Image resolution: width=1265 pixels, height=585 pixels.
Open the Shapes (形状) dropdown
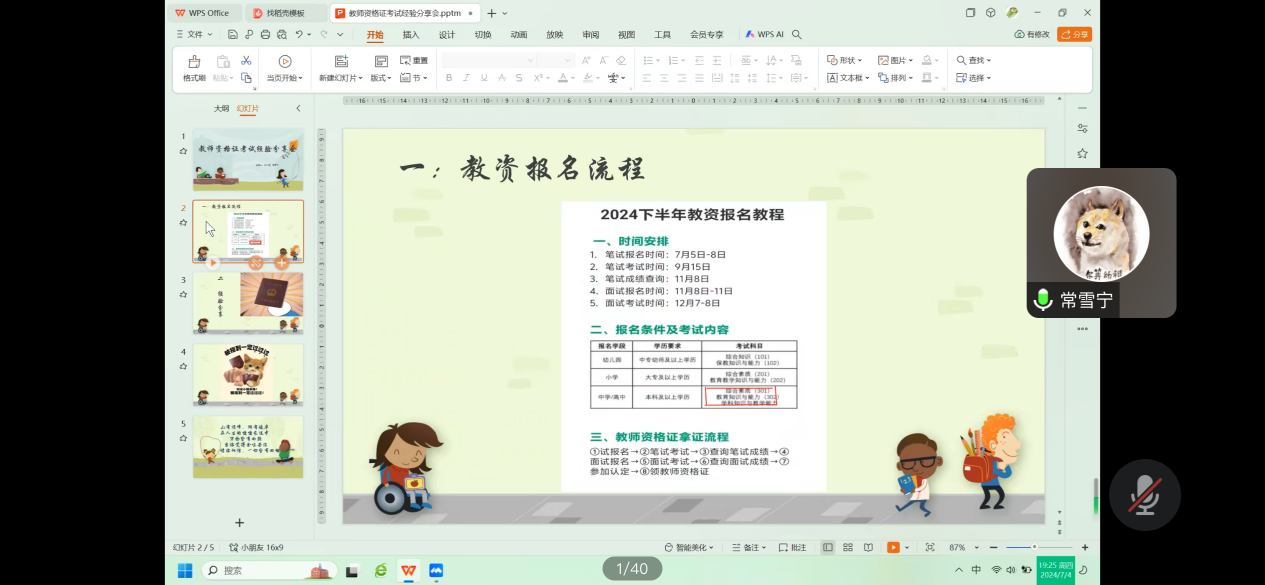tap(846, 60)
